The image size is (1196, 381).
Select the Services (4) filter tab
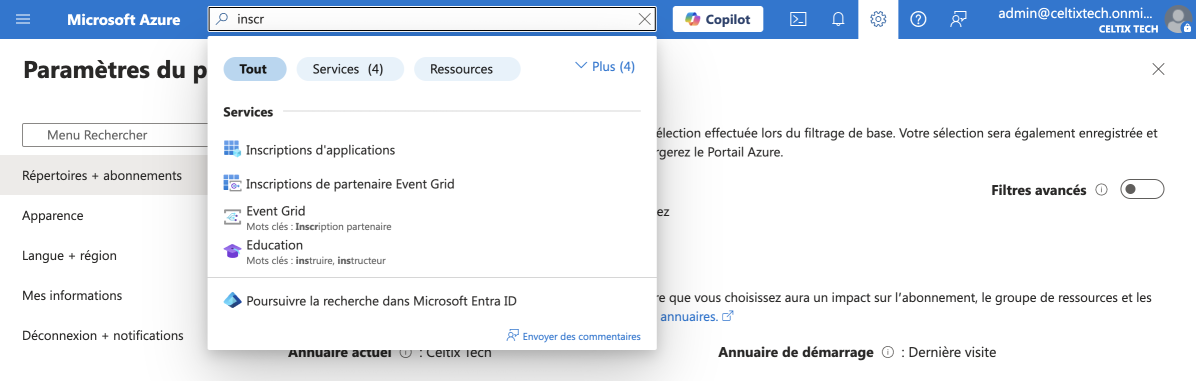(x=350, y=69)
